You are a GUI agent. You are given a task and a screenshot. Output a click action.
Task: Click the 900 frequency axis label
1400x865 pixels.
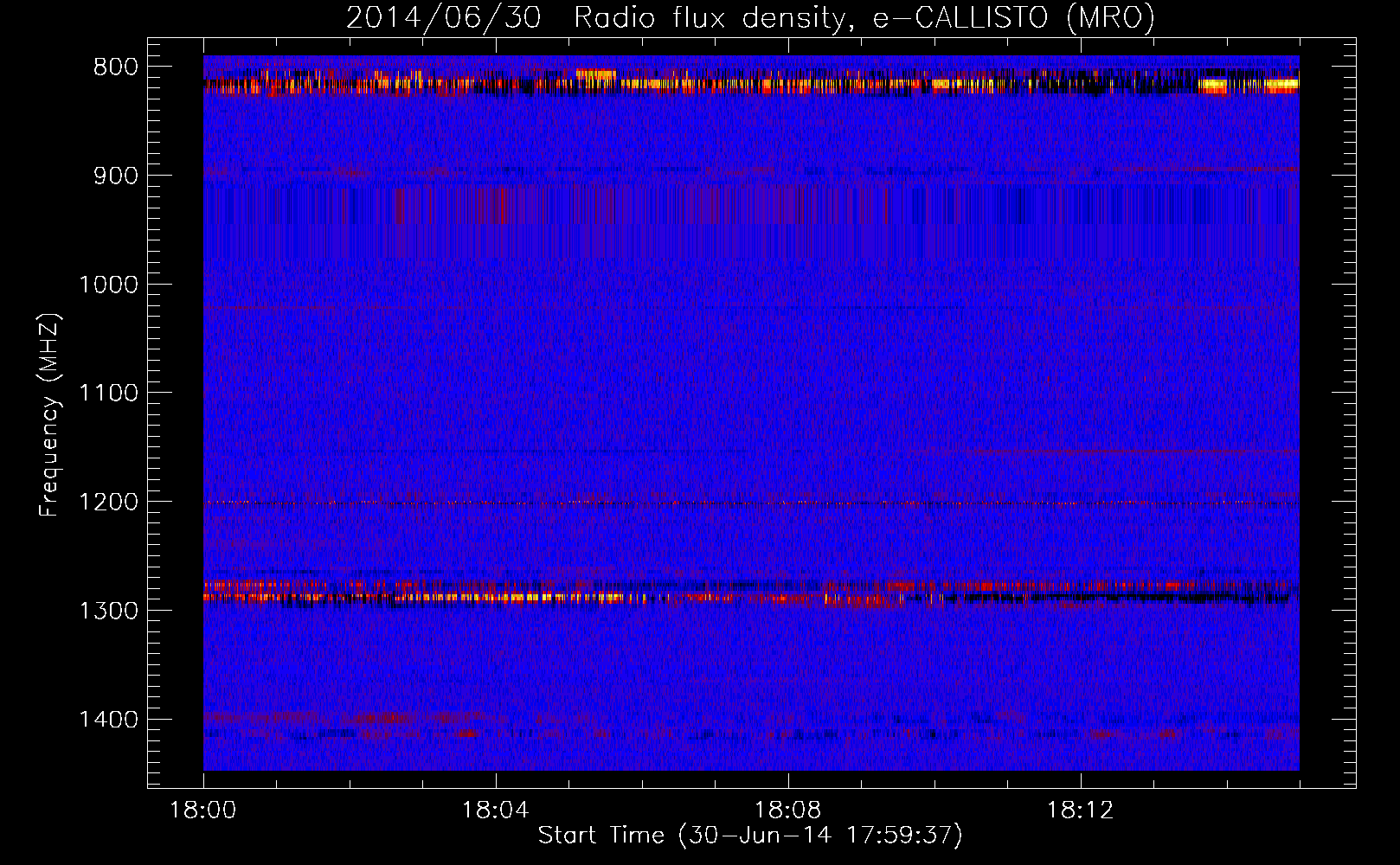click(x=116, y=176)
